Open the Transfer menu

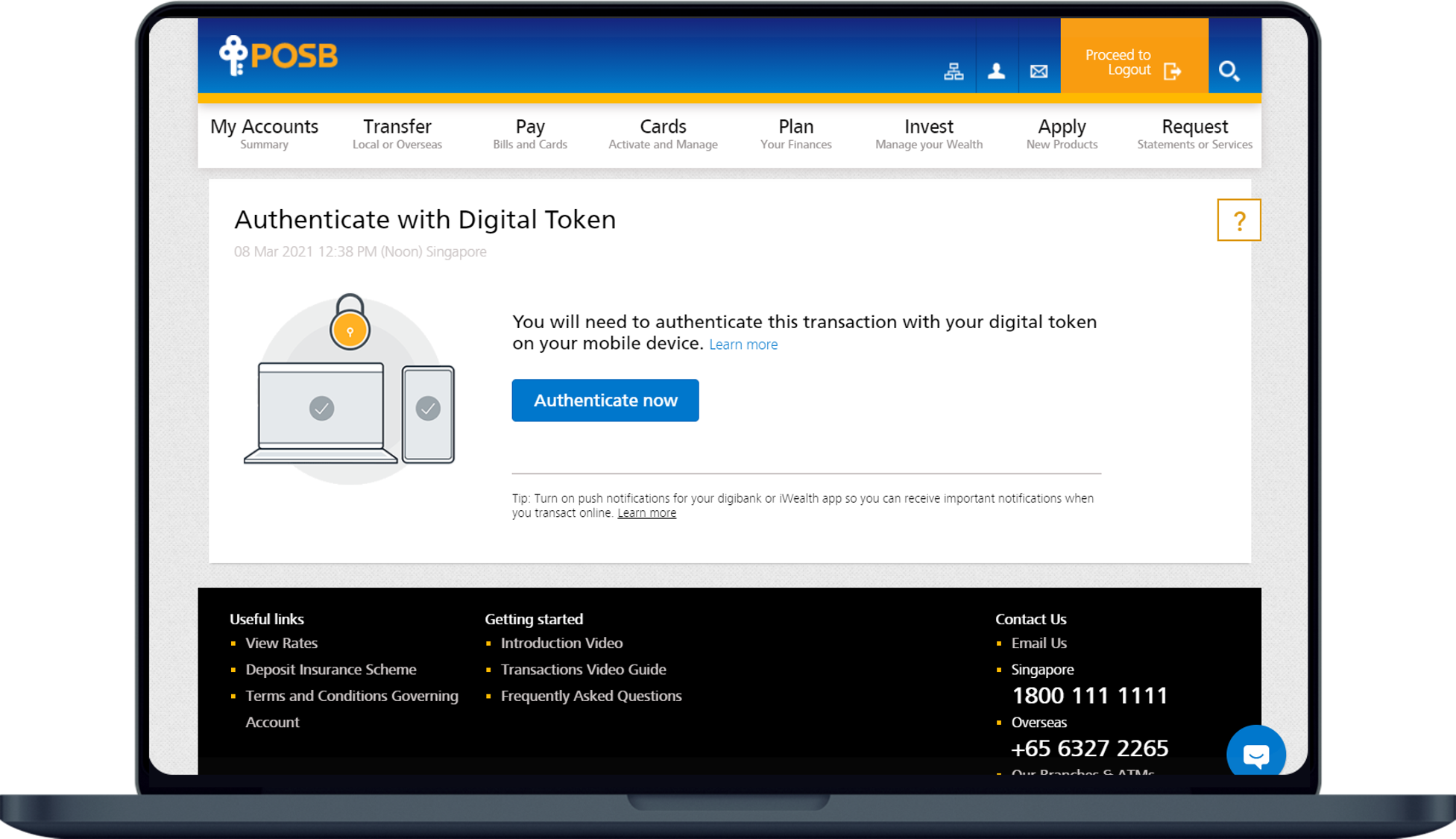(x=397, y=133)
